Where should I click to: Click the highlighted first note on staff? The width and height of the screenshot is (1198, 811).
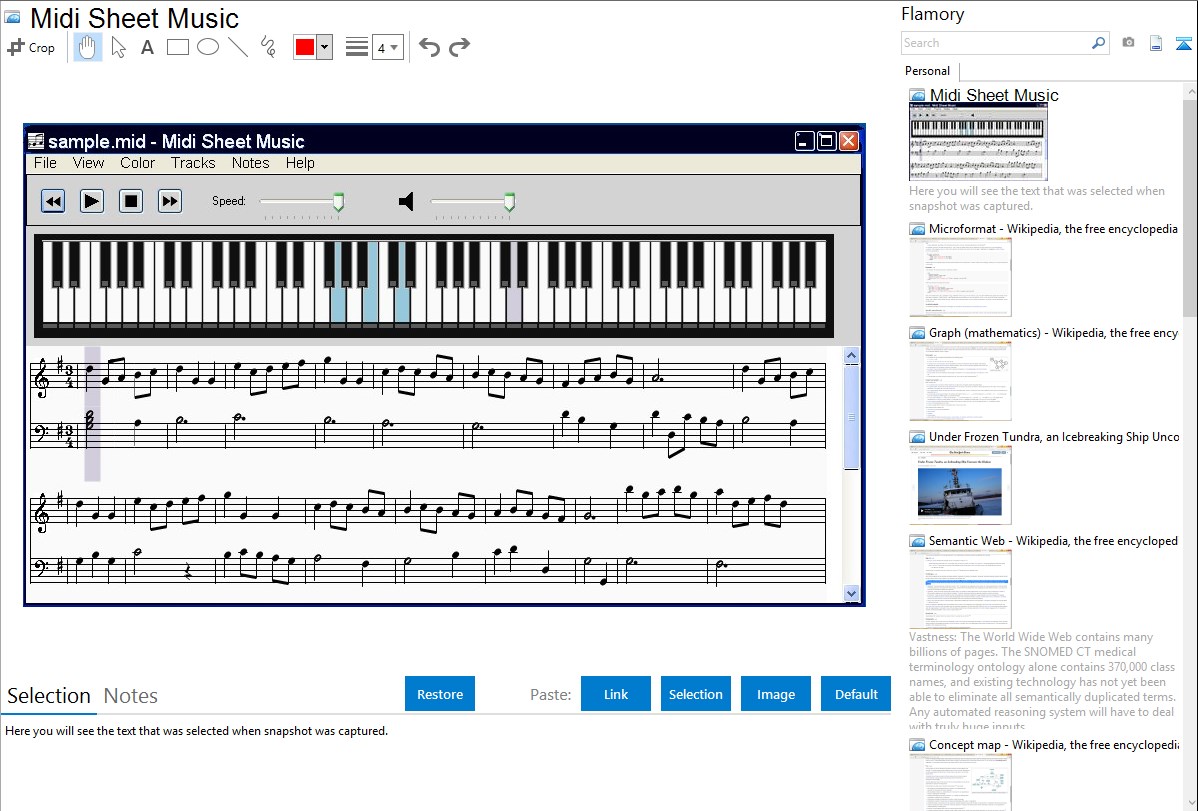pos(90,370)
